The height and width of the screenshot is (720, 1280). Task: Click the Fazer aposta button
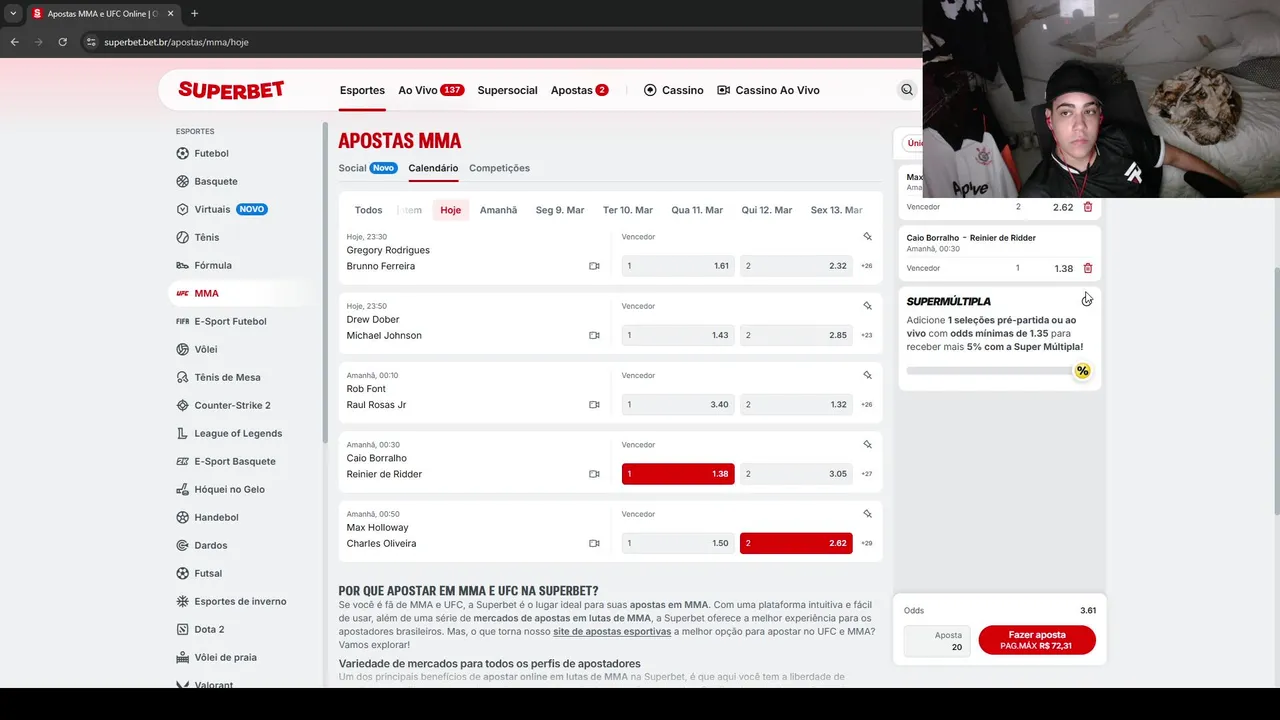[1037, 640]
